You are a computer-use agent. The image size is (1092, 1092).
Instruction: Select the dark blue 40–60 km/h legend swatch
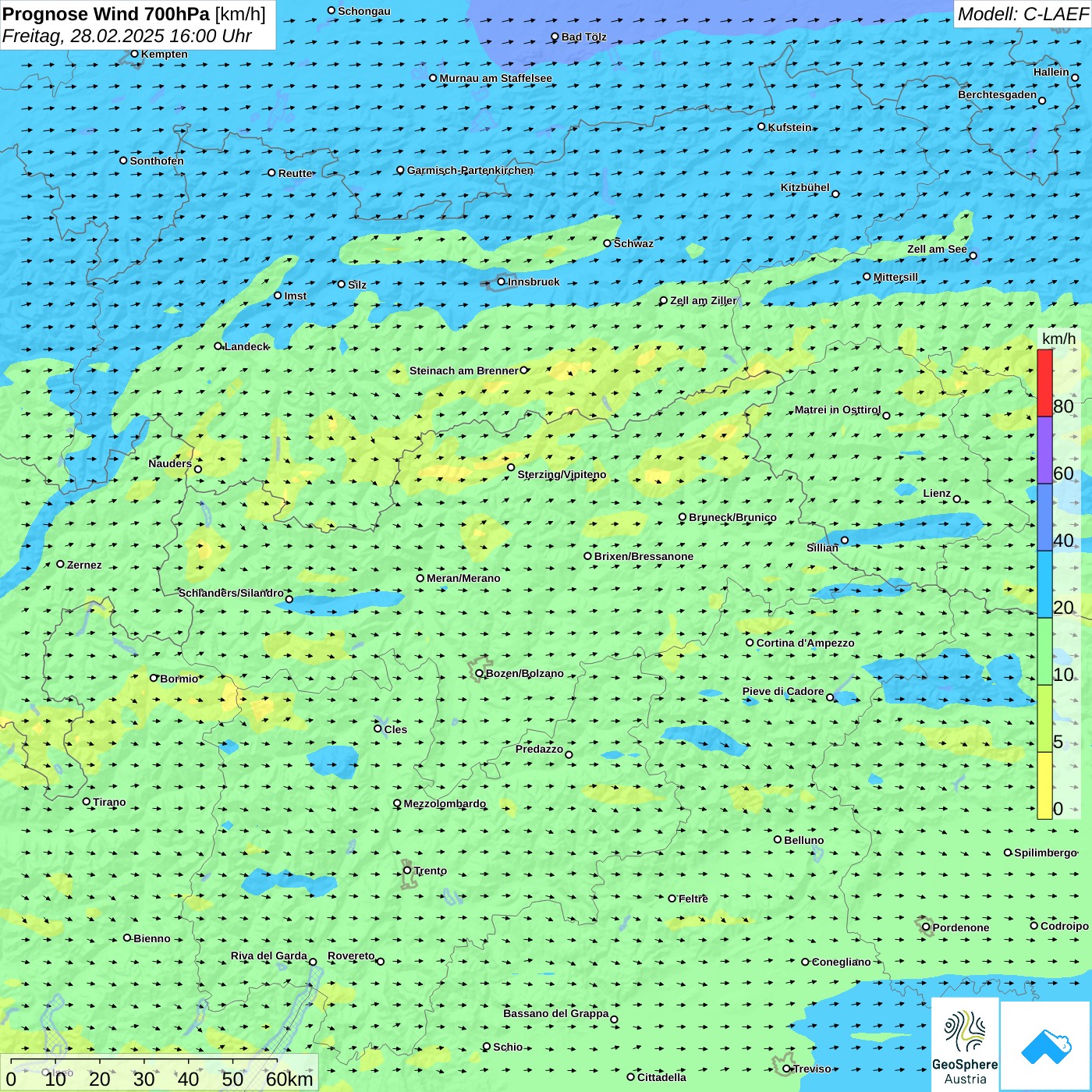coord(1044,518)
